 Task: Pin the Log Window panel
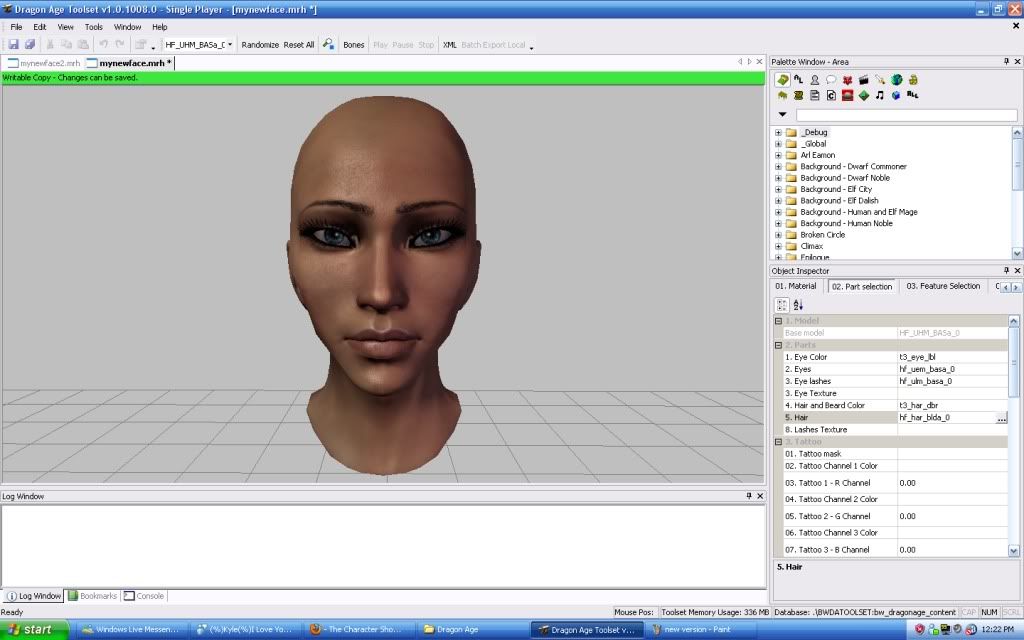point(748,496)
